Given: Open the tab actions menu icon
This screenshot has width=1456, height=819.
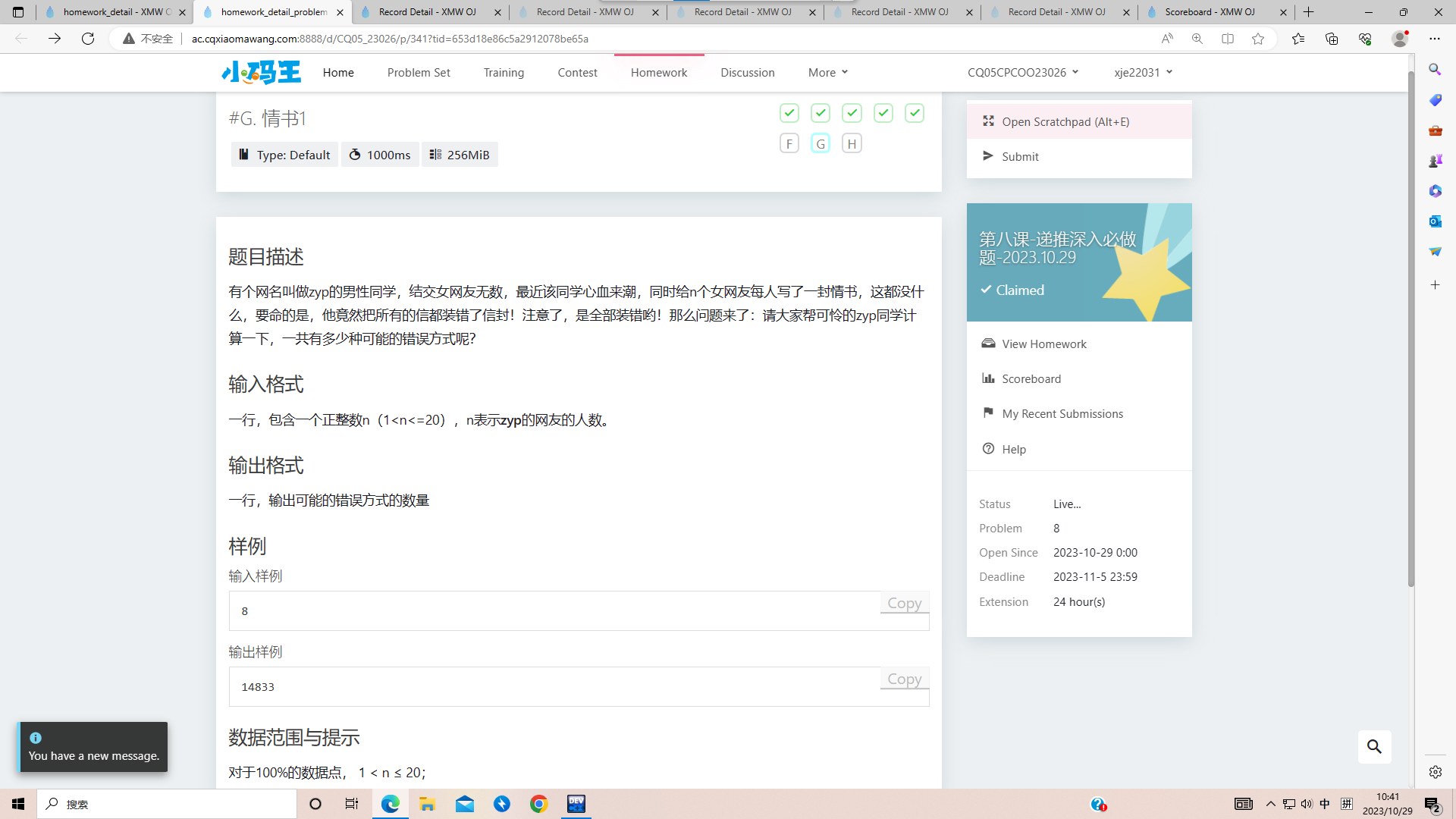Looking at the screenshot, I should click(x=18, y=12).
